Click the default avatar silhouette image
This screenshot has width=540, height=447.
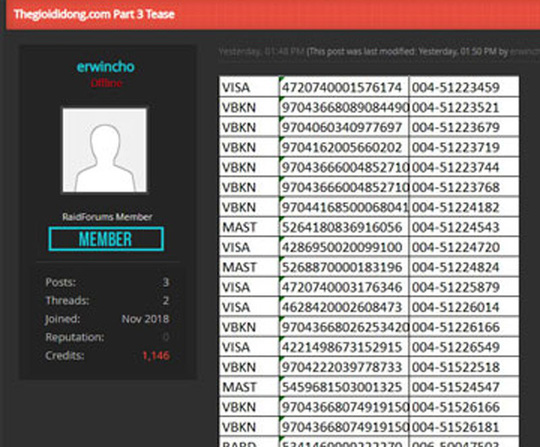[x=105, y=150]
